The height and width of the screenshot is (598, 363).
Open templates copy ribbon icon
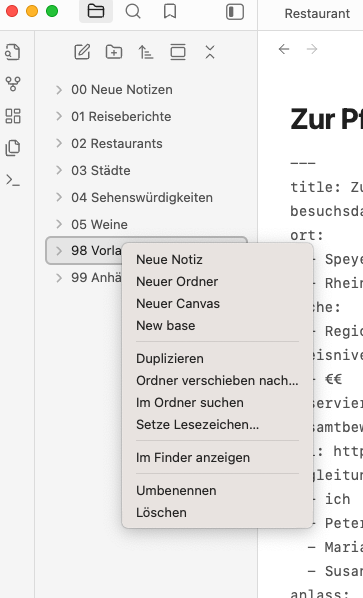pyautogui.click(x=13, y=148)
